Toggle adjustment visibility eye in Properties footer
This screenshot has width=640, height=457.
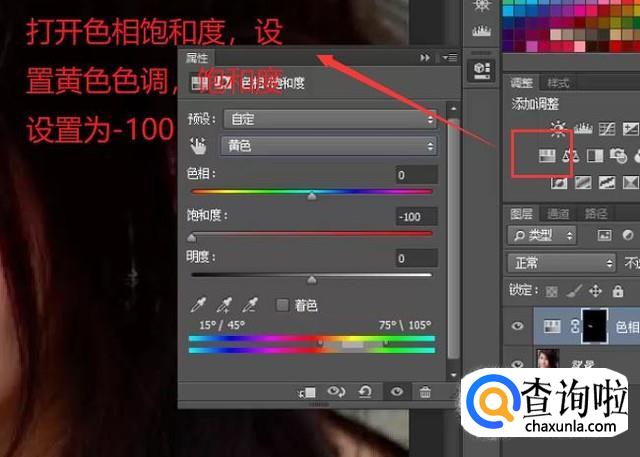pos(396,392)
